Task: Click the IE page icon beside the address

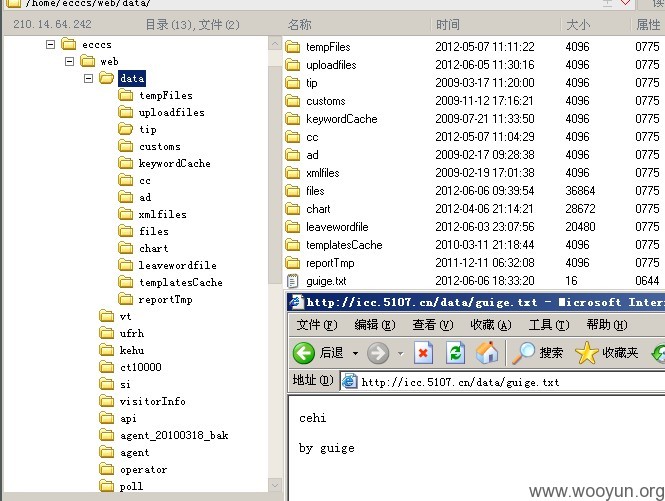Action: click(349, 382)
